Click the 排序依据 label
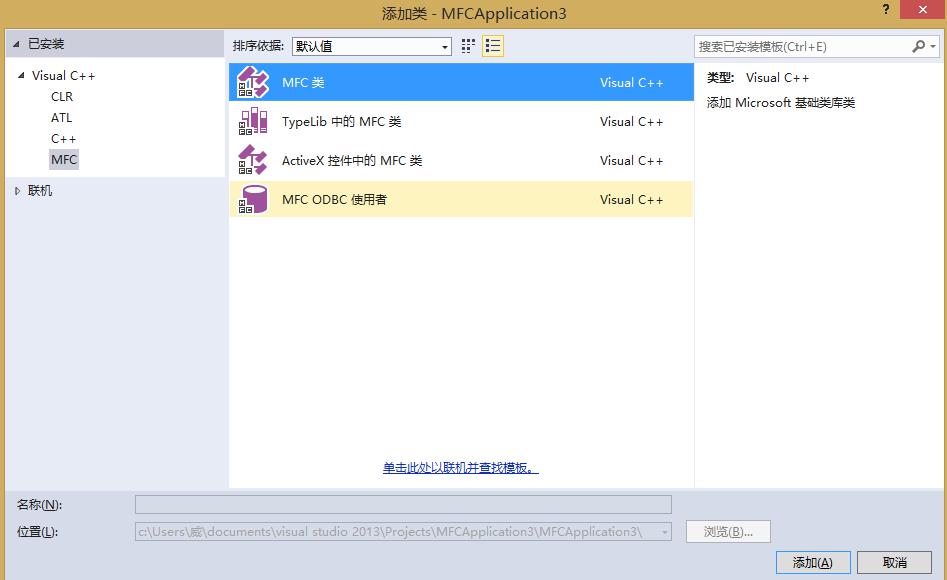 tap(258, 46)
